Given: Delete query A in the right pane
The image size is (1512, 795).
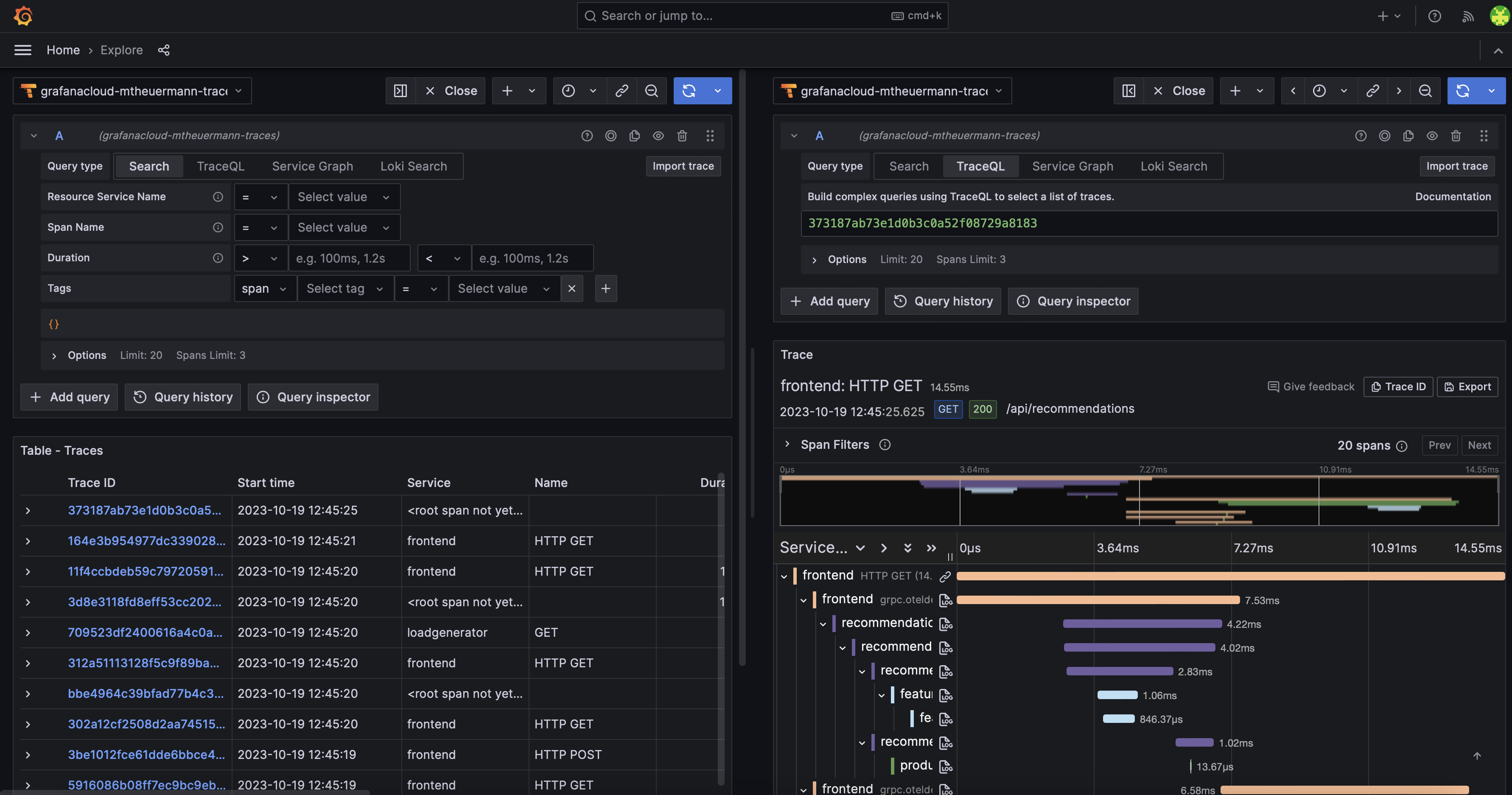Looking at the screenshot, I should click(1456, 136).
